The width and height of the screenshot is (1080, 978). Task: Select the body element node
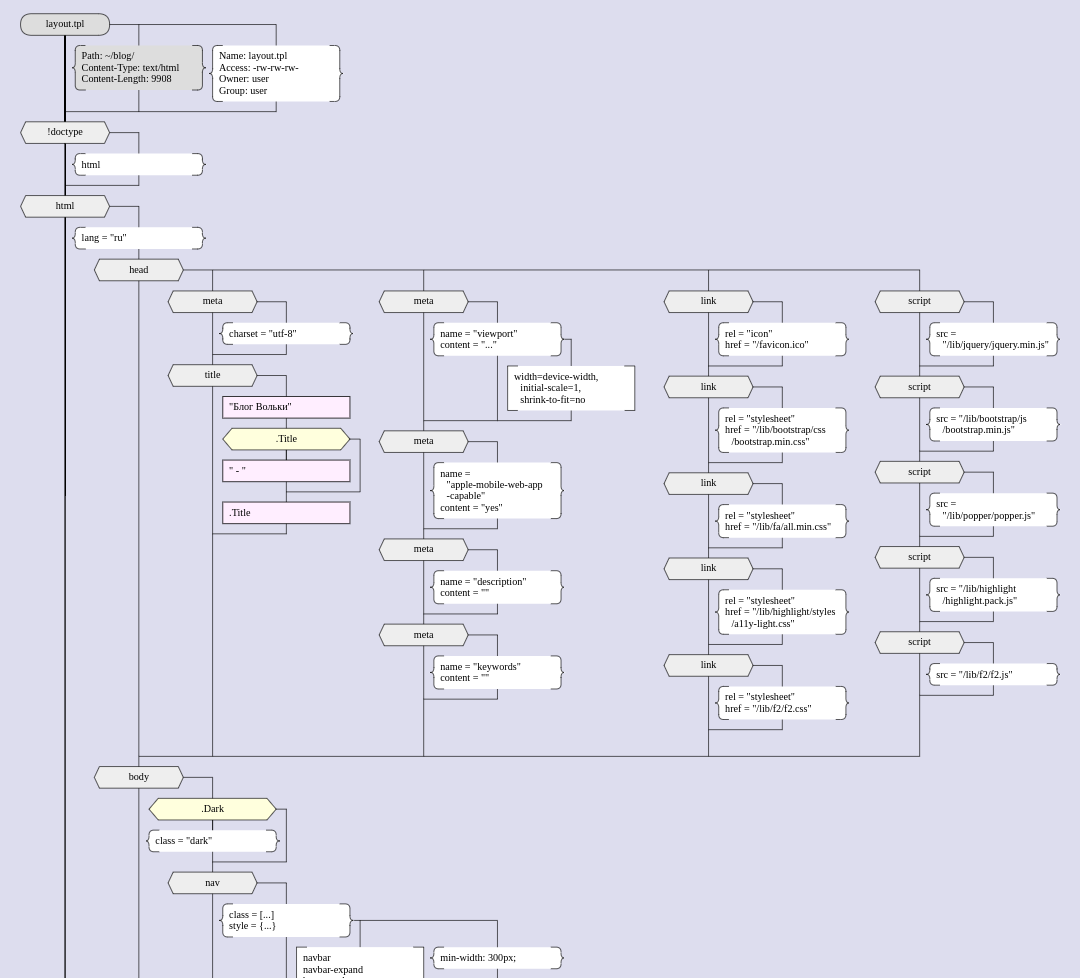point(139,777)
